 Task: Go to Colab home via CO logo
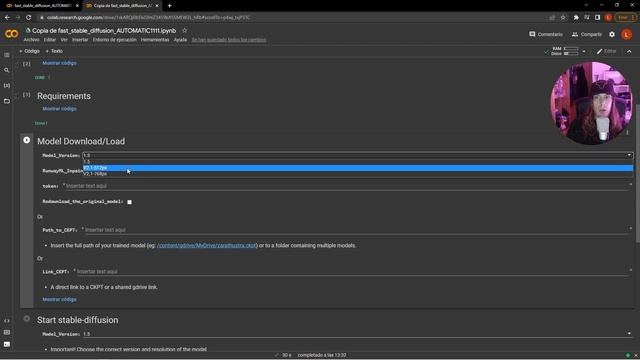coord(11,34)
